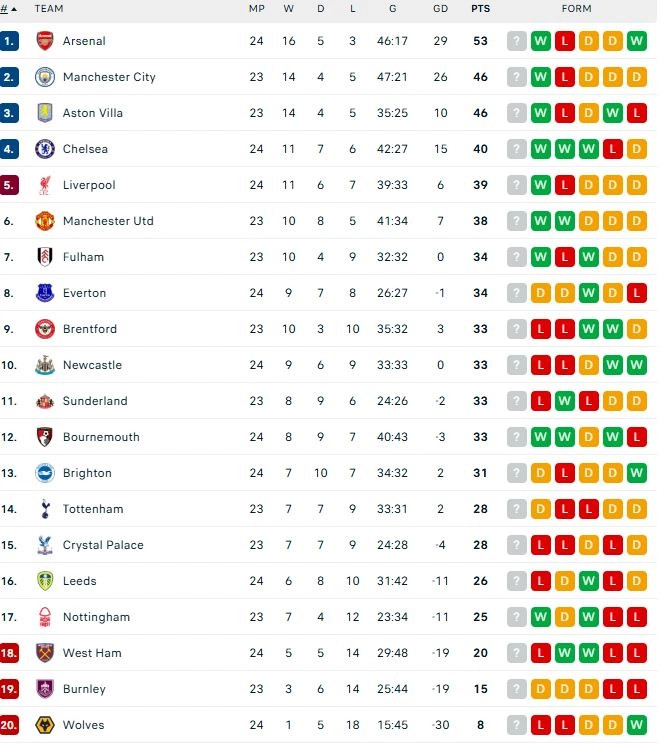Click Everton's latest loss form badge
Viewport: 665px width, 745px height.
point(637,293)
